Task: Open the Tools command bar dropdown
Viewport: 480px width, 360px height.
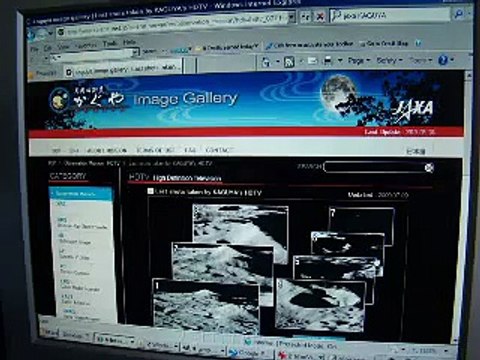Action: [x=420, y=60]
